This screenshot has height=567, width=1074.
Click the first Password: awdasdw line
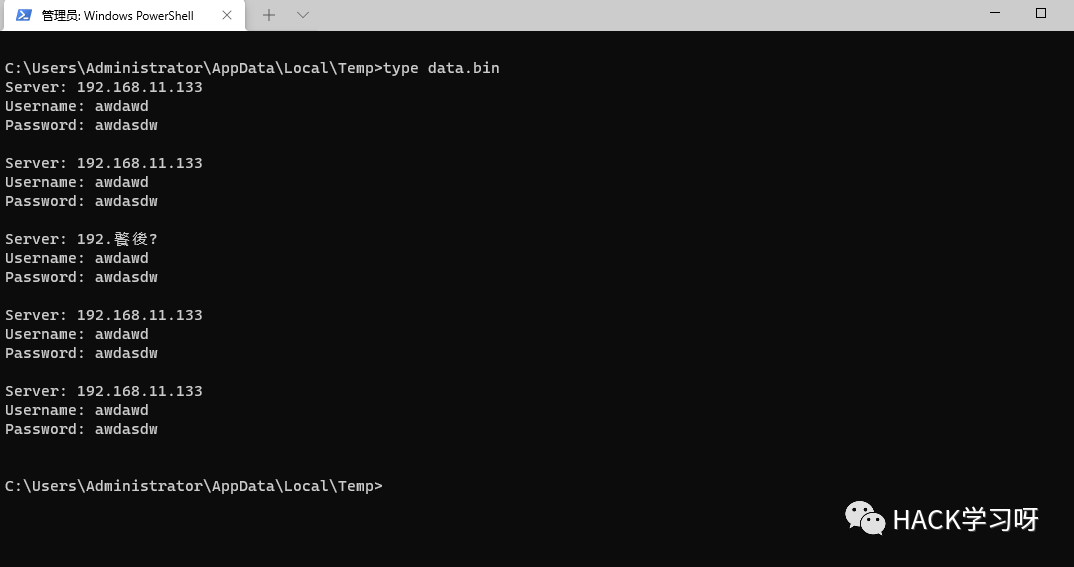click(82, 125)
